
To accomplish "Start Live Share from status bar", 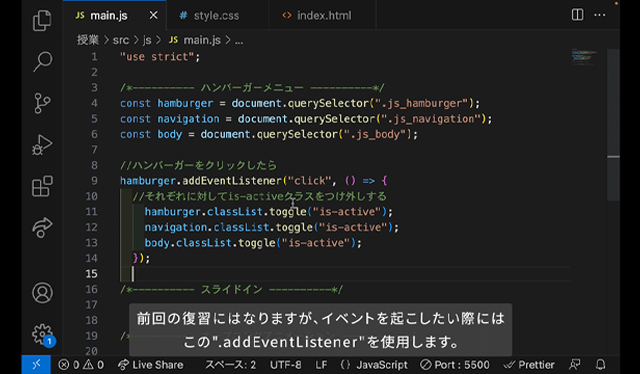I will pyautogui.click(x=151, y=365).
